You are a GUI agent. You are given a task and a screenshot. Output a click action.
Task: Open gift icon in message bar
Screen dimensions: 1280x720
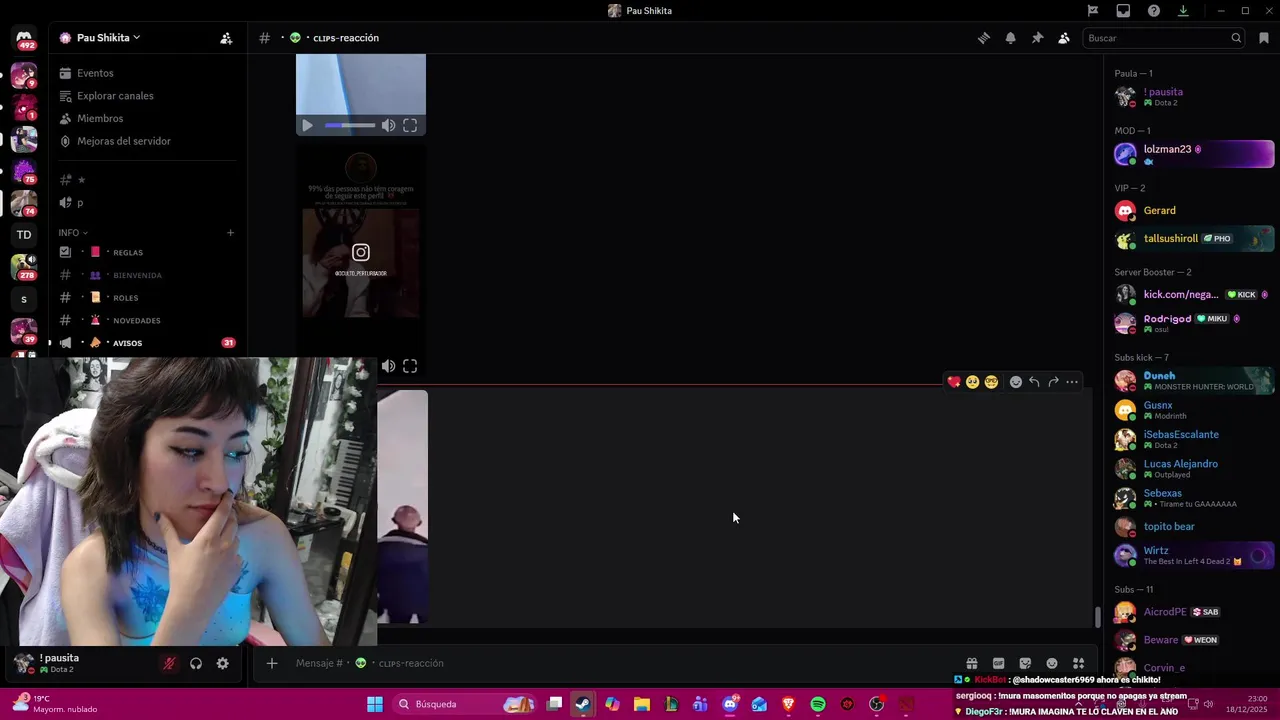tap(971, 663)
